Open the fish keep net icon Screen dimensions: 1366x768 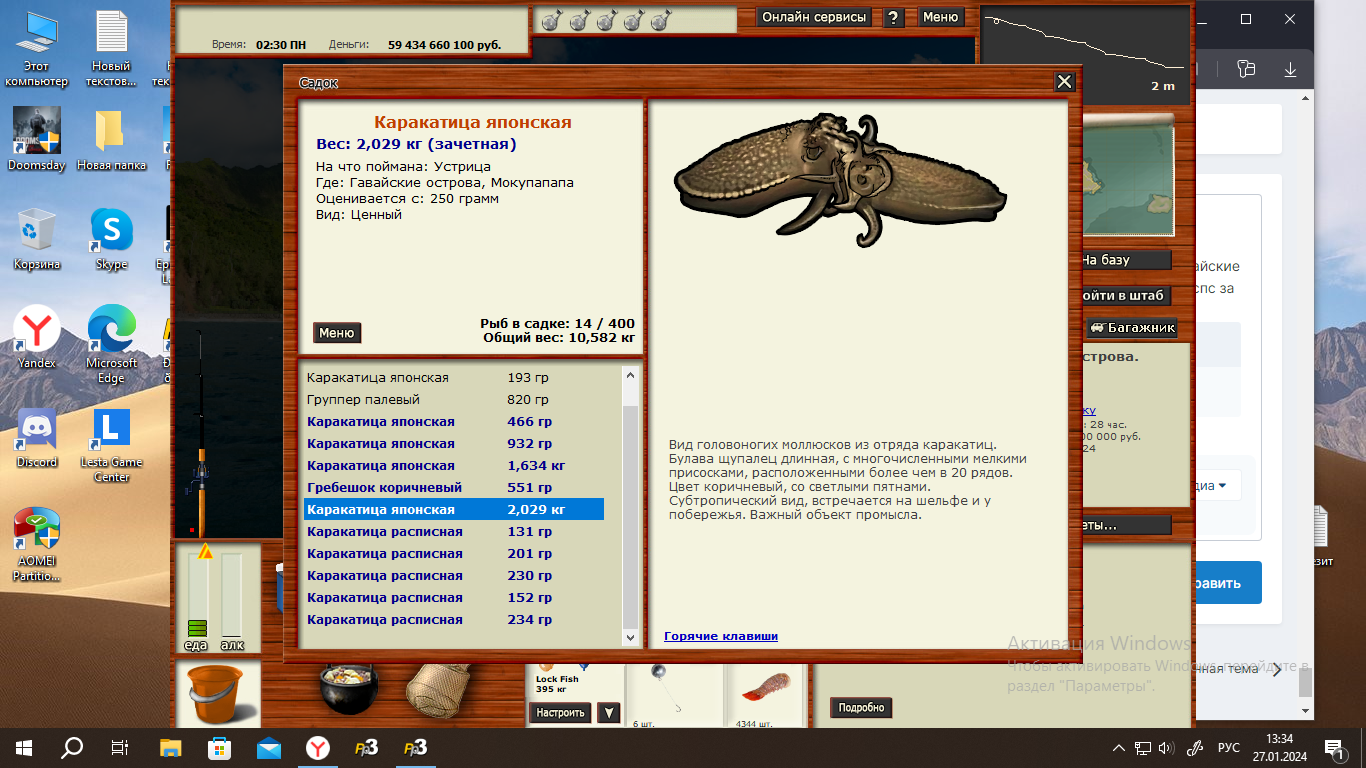[438, 692]
